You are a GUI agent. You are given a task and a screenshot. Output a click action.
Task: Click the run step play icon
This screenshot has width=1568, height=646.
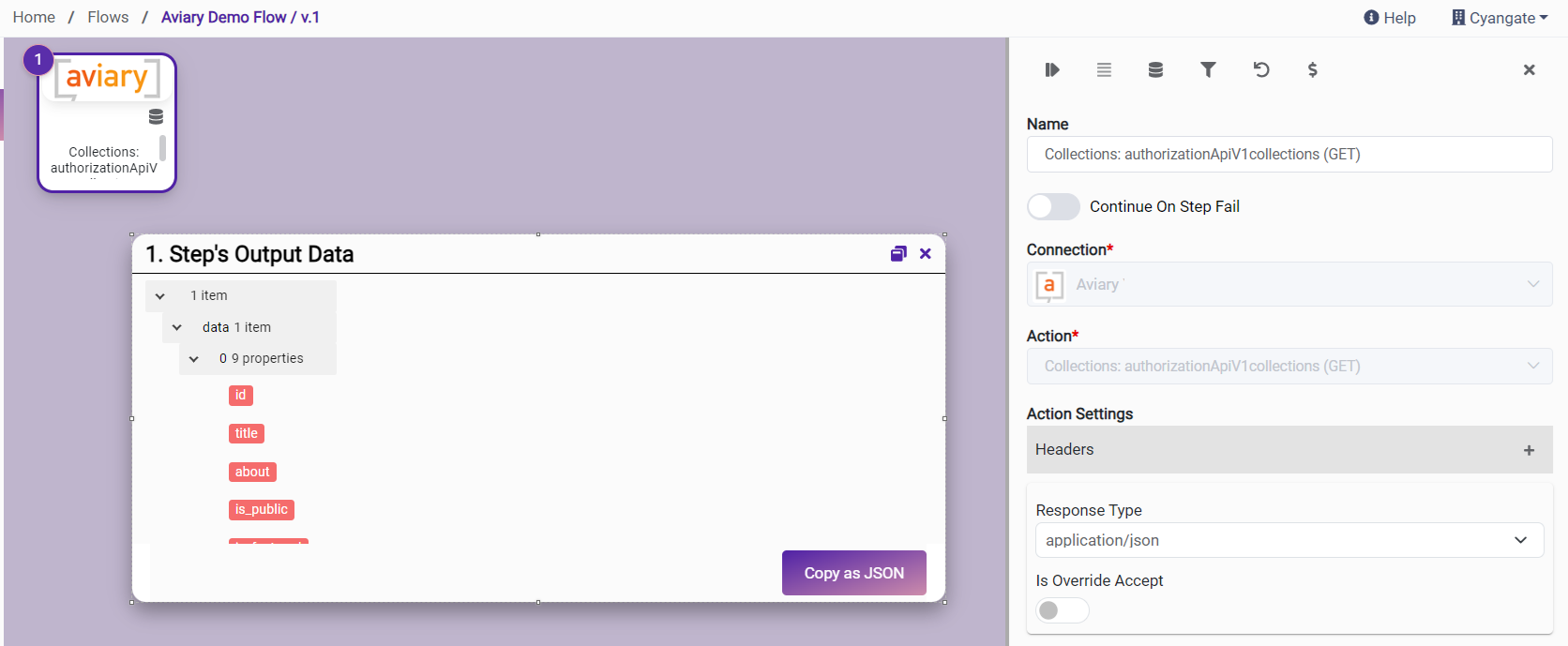pos(1051,69)
